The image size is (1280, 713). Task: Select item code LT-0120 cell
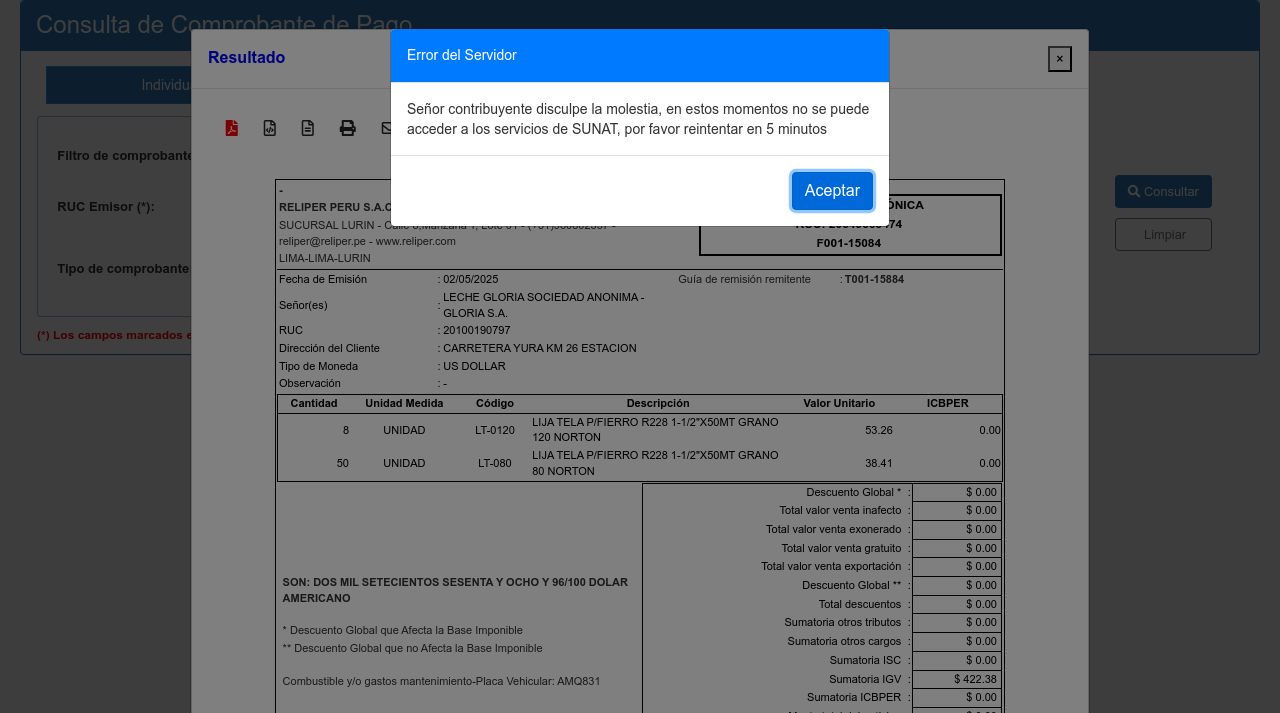(494, 430)
